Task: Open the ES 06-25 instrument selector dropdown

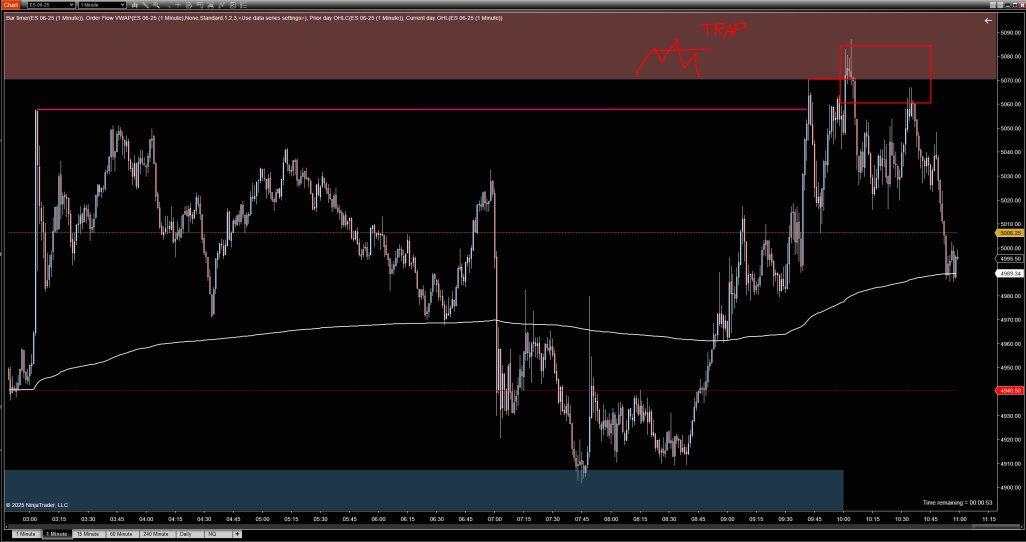Action: [51, 5]
